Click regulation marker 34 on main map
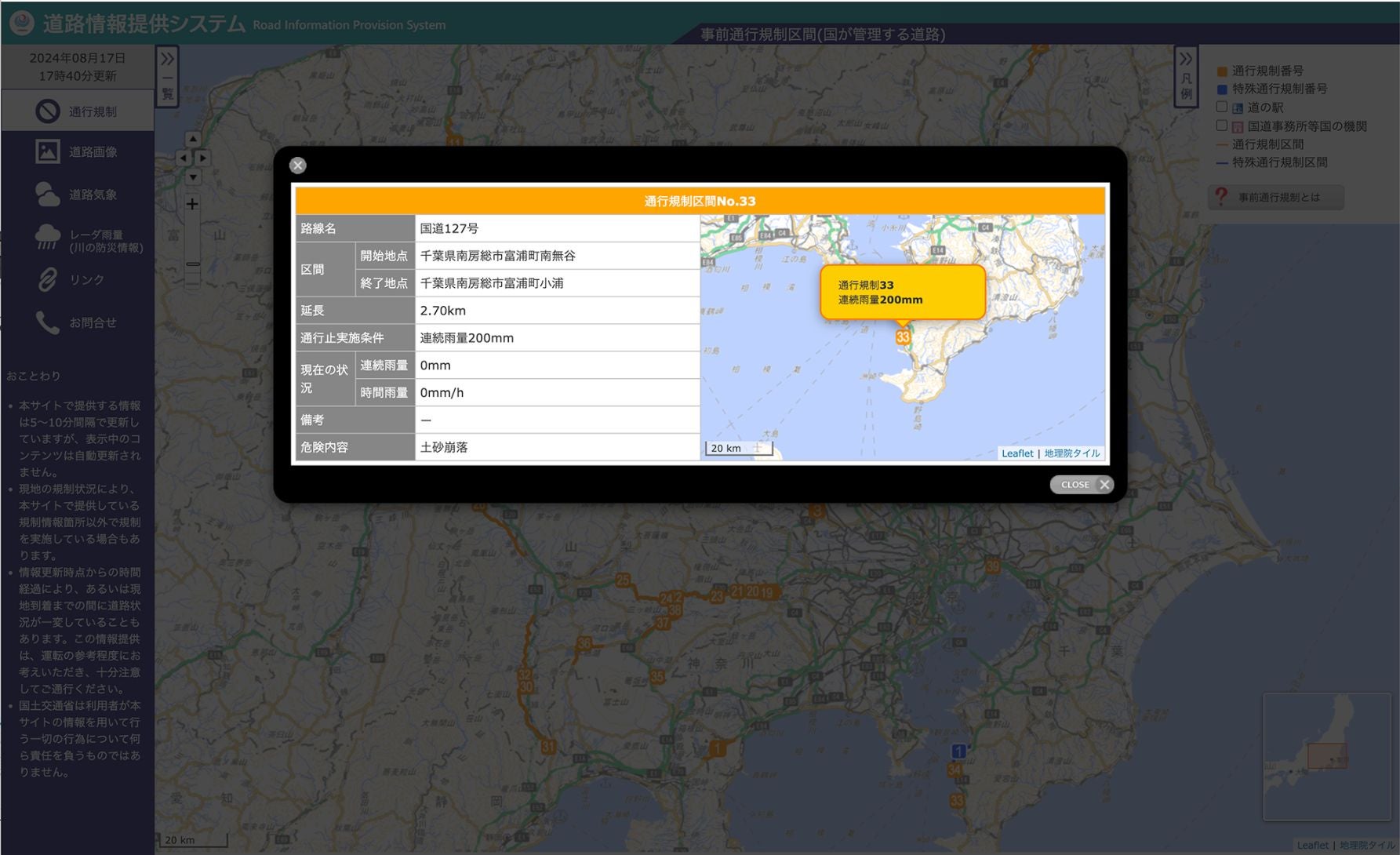 pyautogui.click(x=955, y=770)
